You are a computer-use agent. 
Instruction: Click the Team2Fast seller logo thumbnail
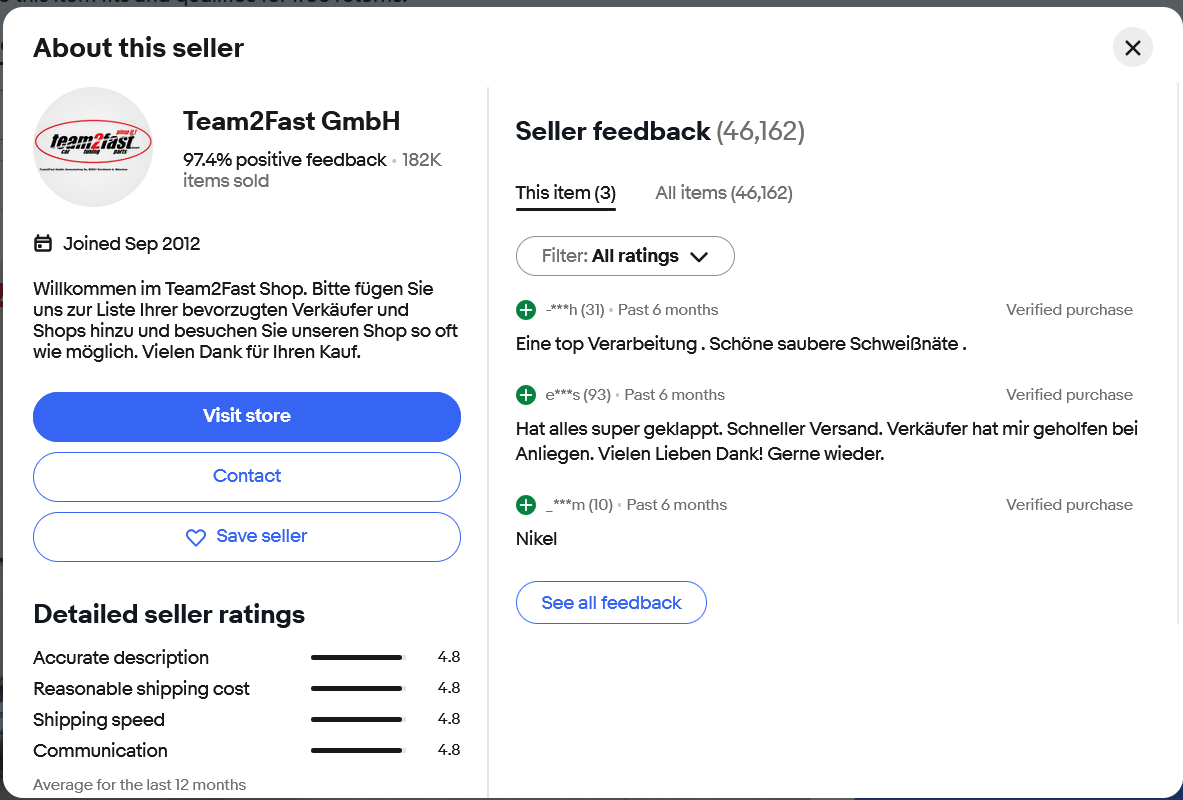93,147
